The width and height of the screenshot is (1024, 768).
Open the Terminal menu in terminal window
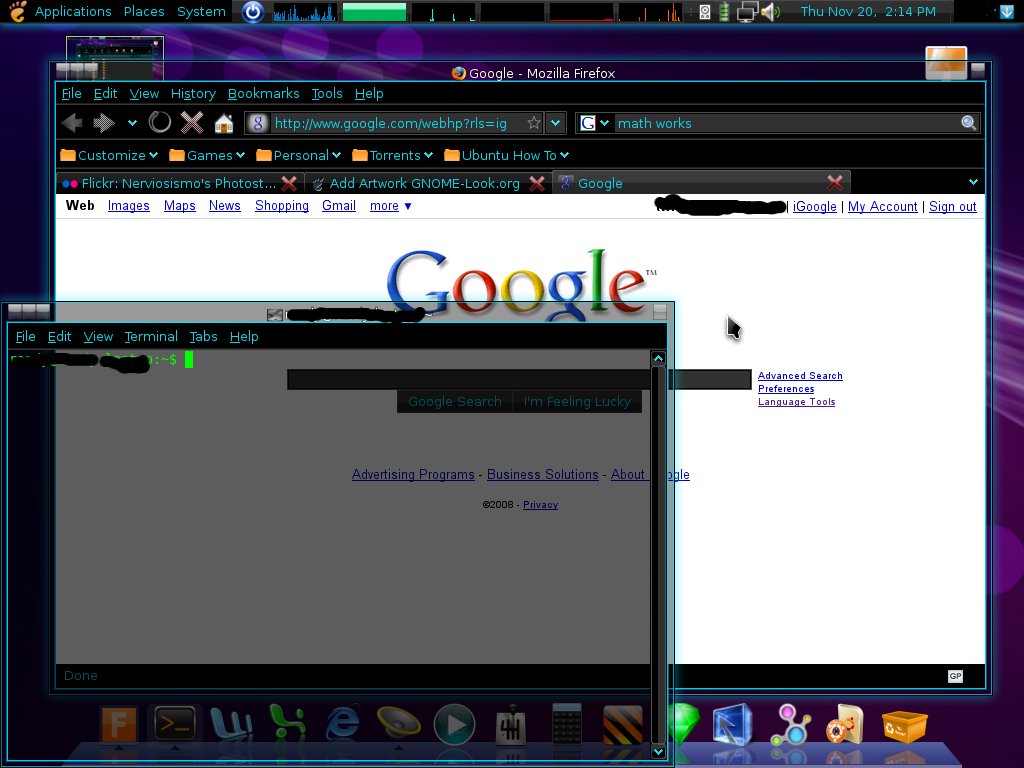151,336
